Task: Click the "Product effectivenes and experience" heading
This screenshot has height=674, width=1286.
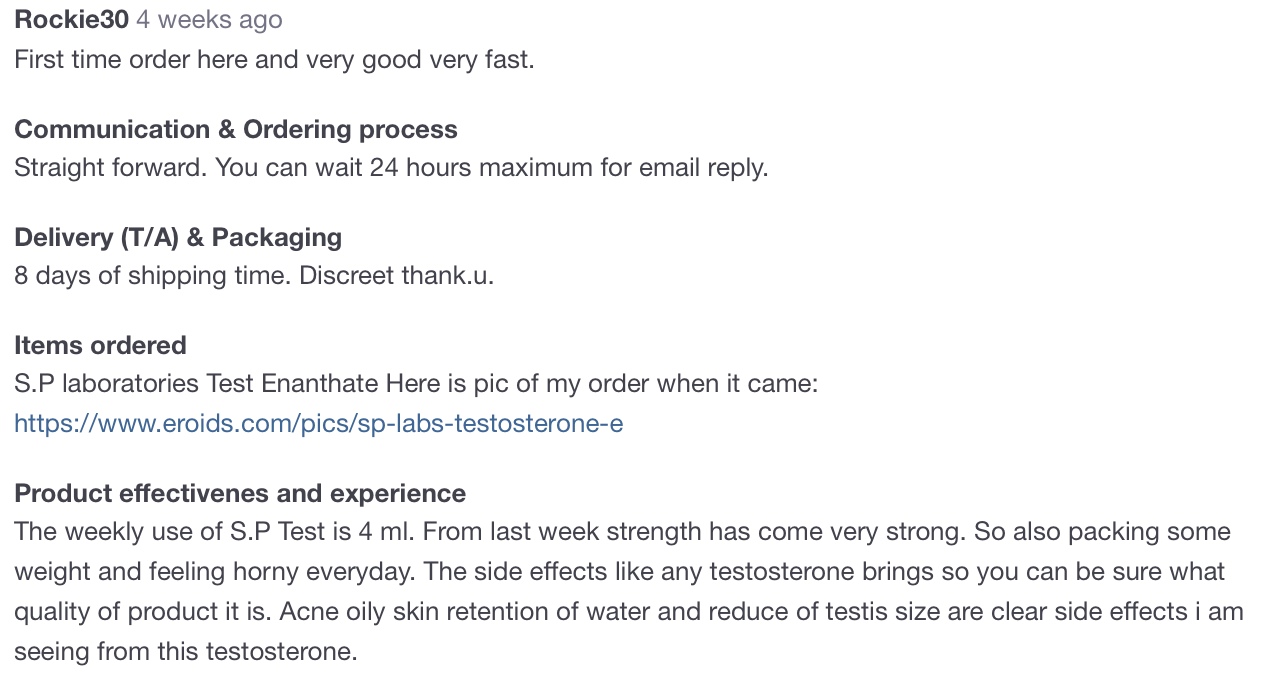Action: pos(240,494)
